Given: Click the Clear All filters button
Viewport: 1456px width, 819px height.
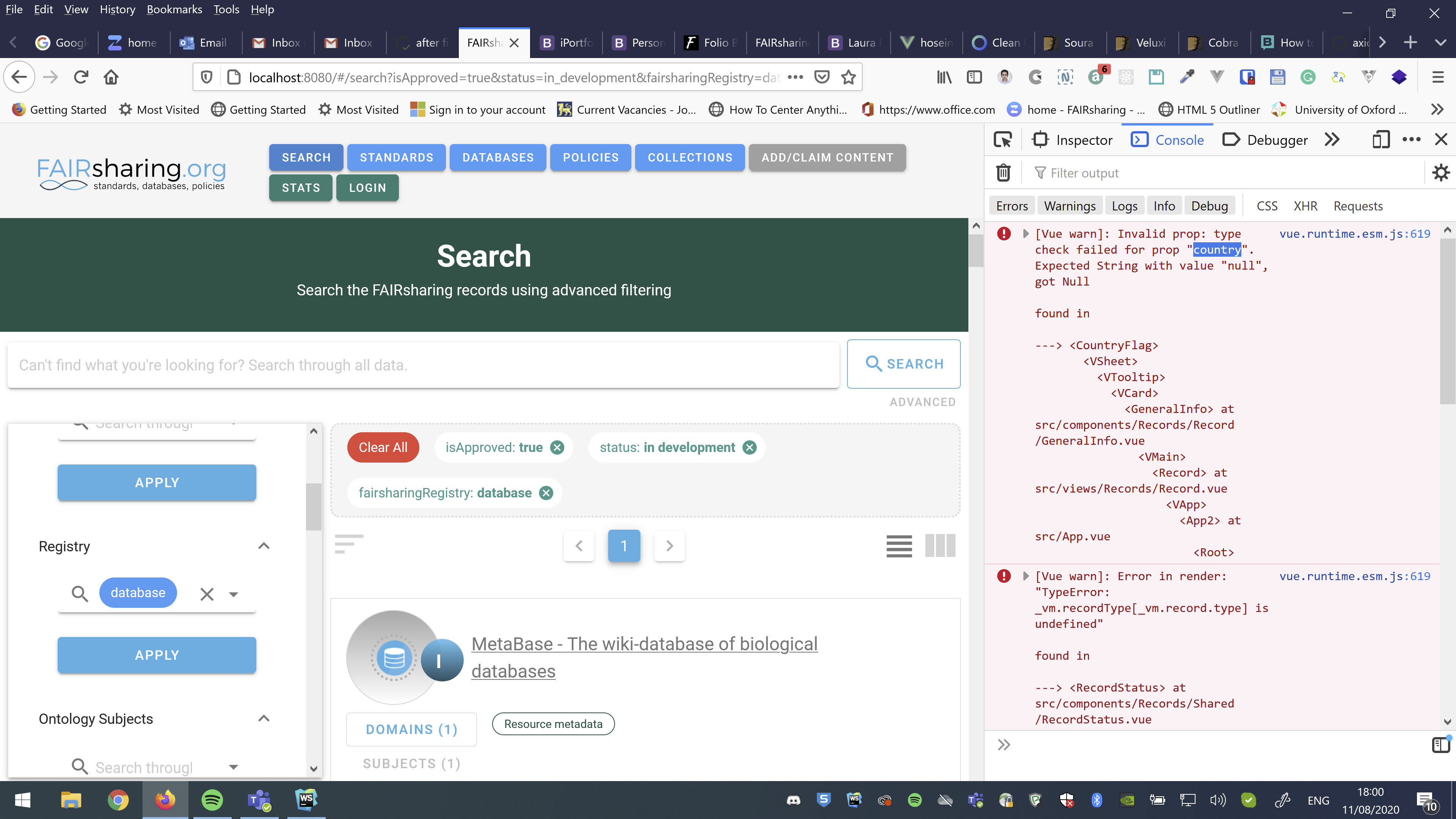Looking at the screenshot, I should [x=383, y=447].
